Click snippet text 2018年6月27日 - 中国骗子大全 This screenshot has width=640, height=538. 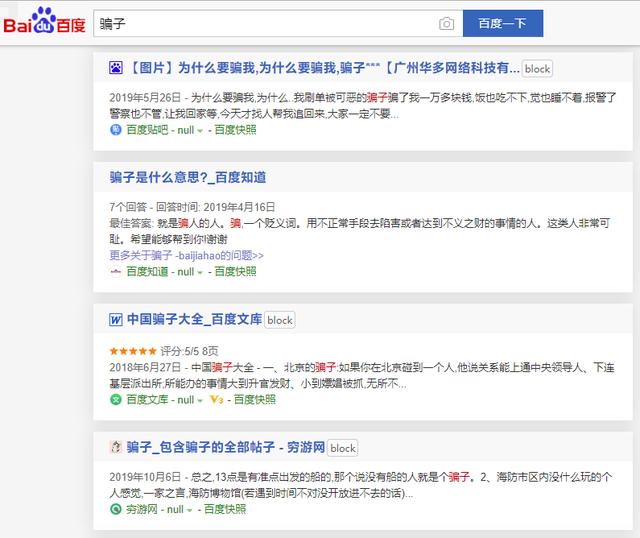click(x=362, y=376)
